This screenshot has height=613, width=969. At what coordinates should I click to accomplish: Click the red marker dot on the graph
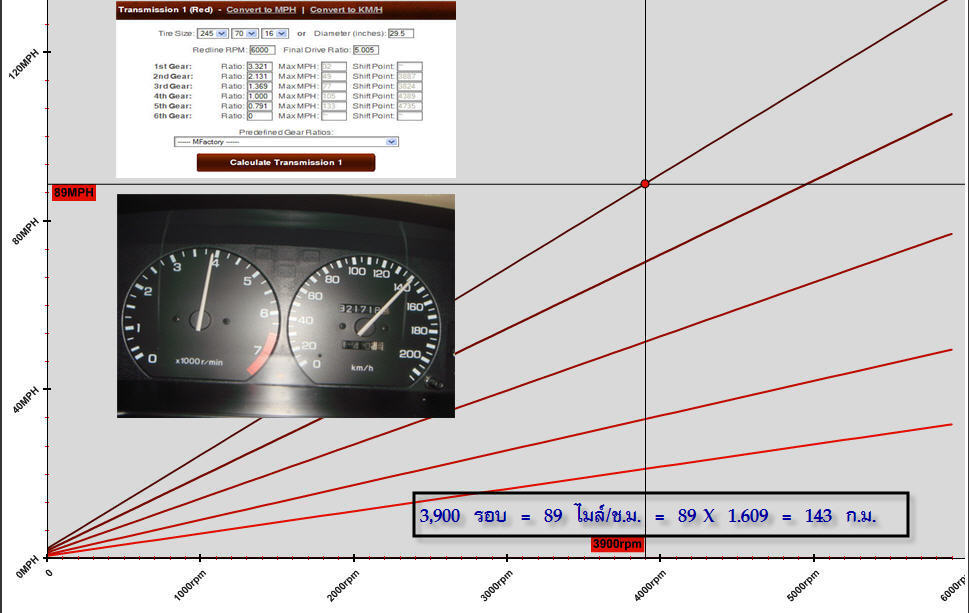(645, 184)
